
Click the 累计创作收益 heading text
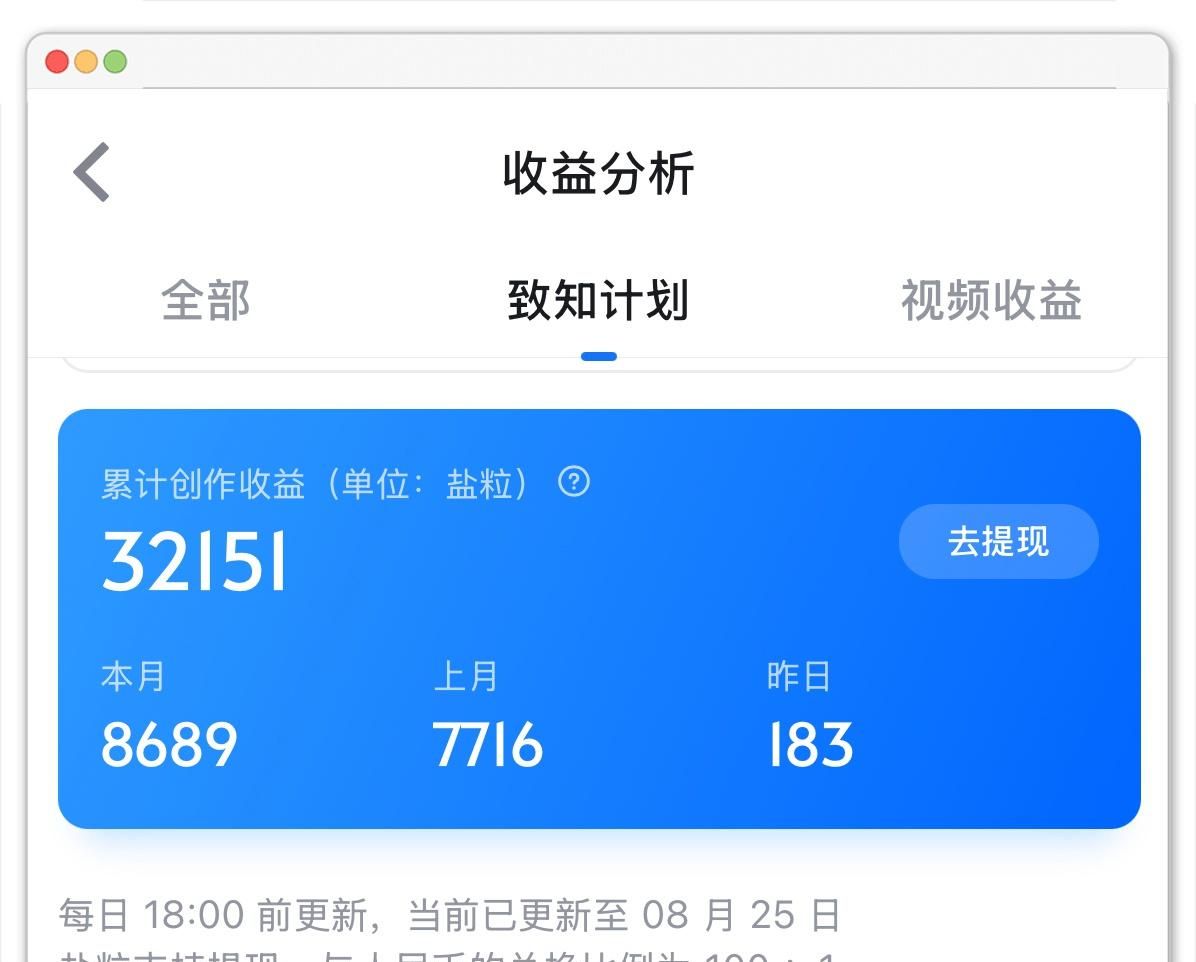click(203, 484)
